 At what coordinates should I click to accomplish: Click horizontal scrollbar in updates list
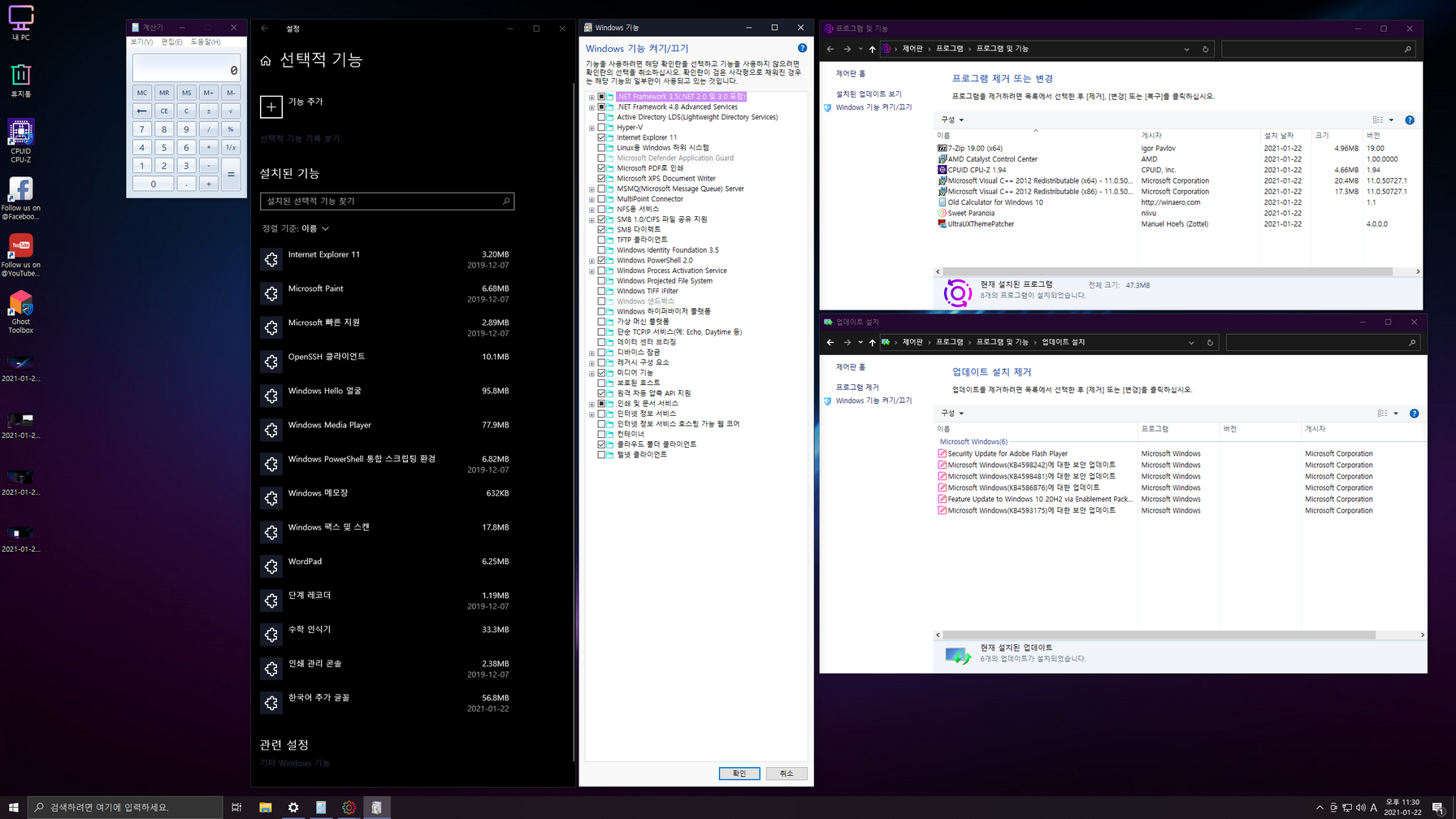[1159, 635]
